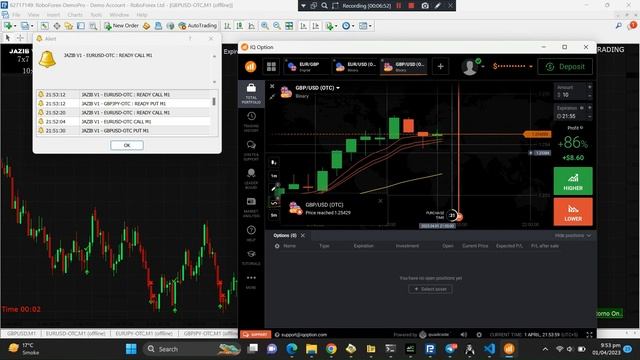Open the Windows Start menu

(131, 349)
